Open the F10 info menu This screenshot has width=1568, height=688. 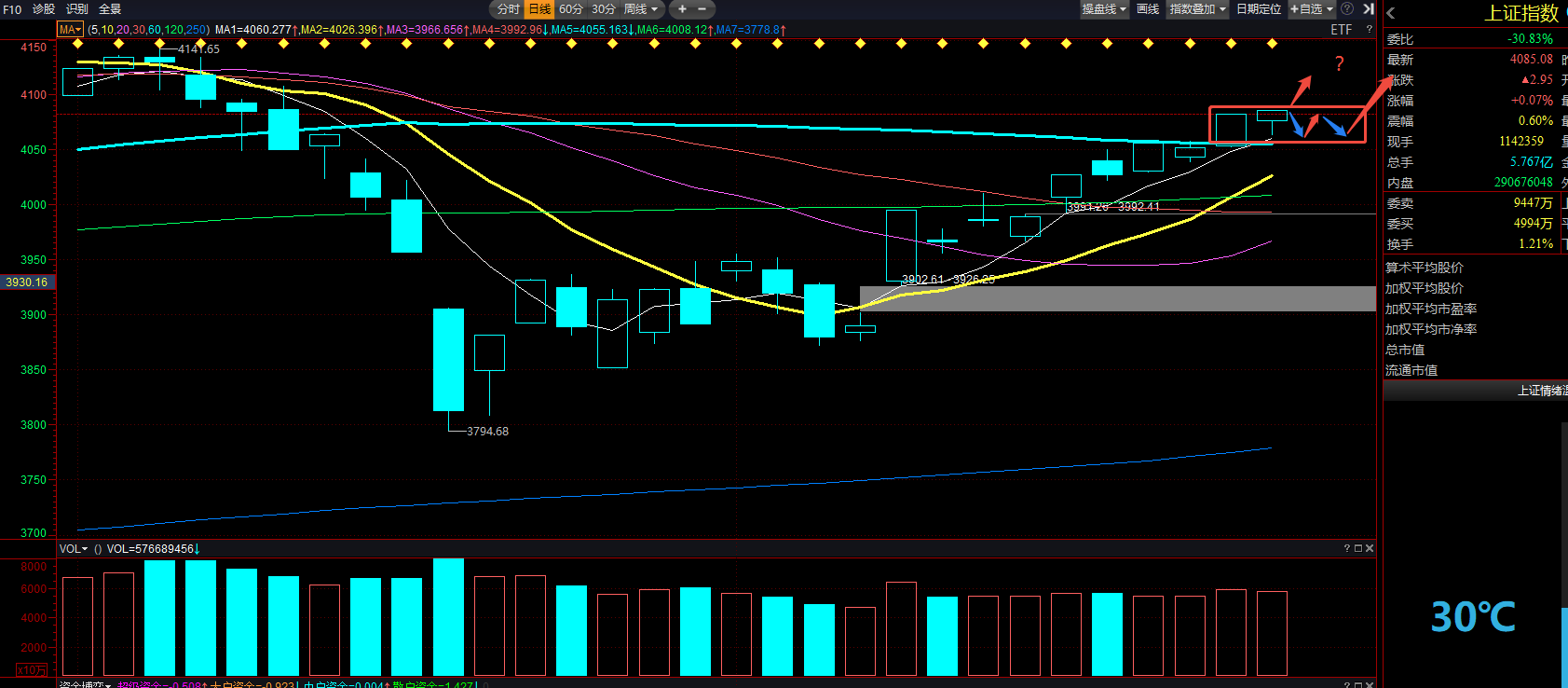click(12, 9)
